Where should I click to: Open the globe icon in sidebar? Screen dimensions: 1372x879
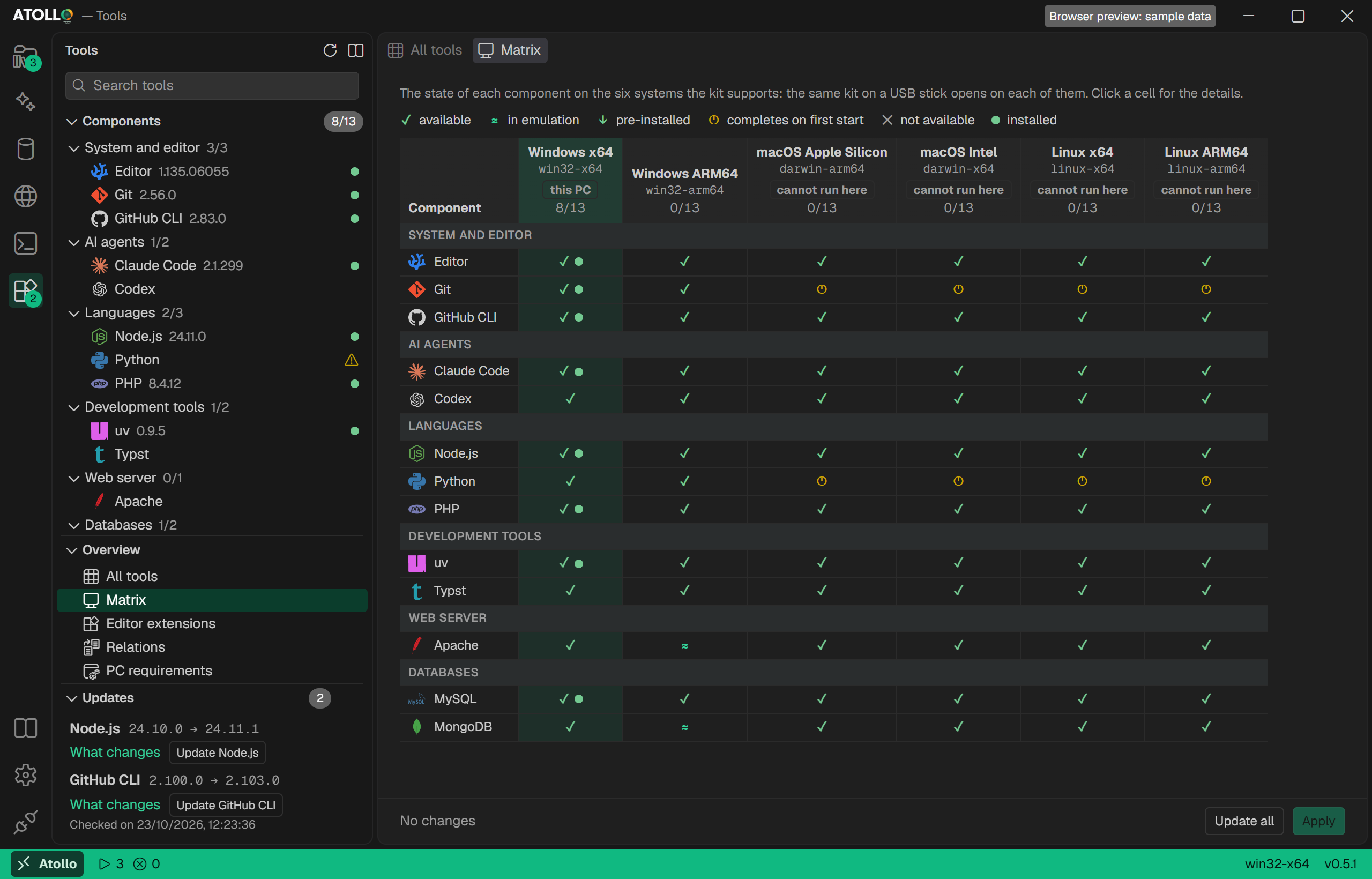click(x=26, y=196)
